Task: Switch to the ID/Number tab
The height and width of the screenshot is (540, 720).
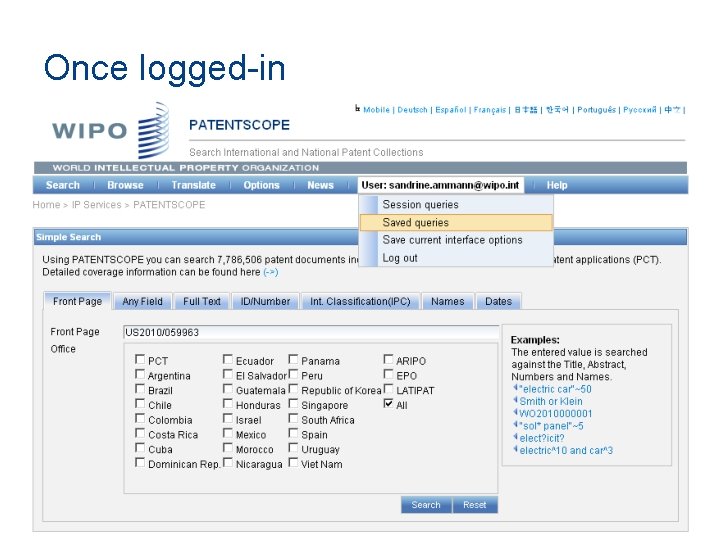Action: pos(265,301)
